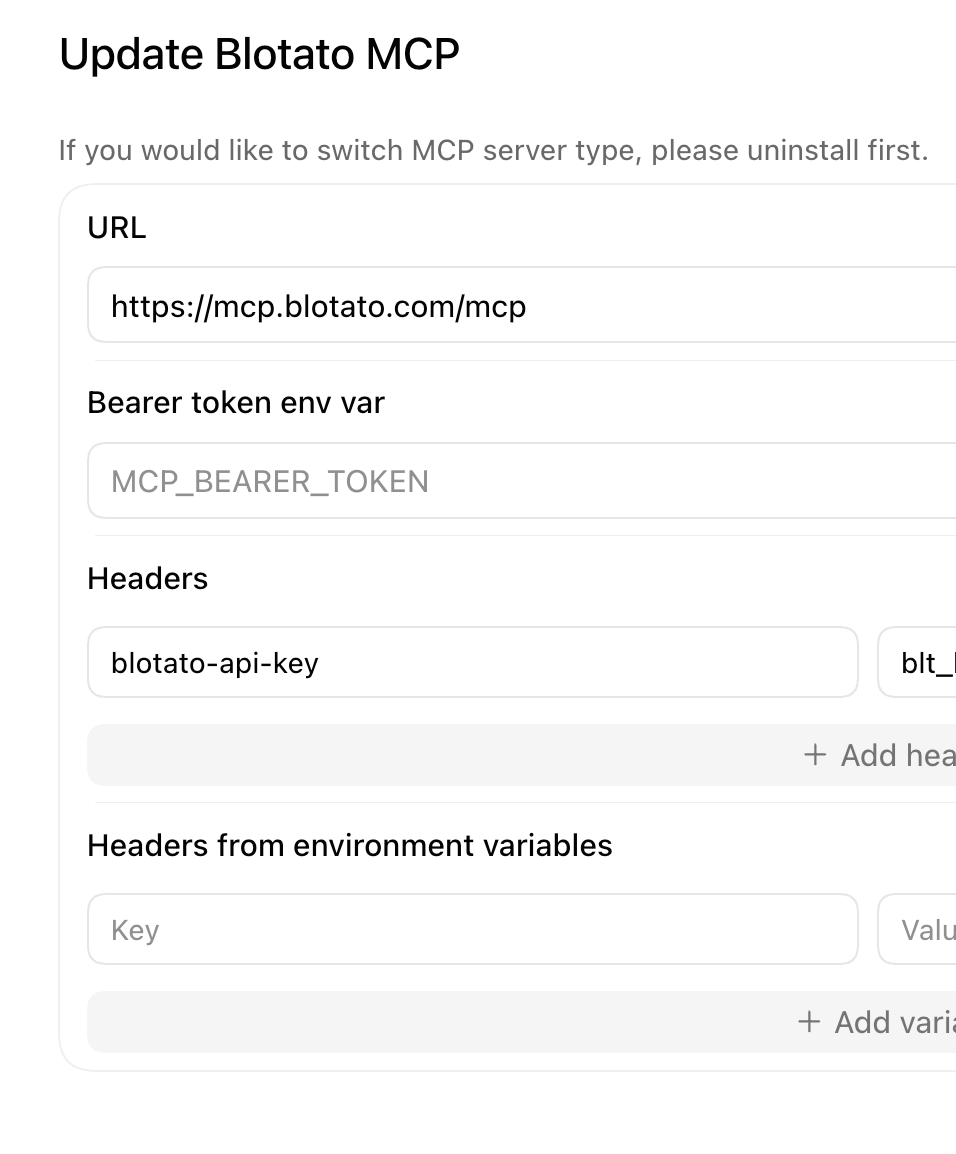The image size is (956, 1154).
Task: Click the divider below the URL field
Action: [x=525, y=361]
